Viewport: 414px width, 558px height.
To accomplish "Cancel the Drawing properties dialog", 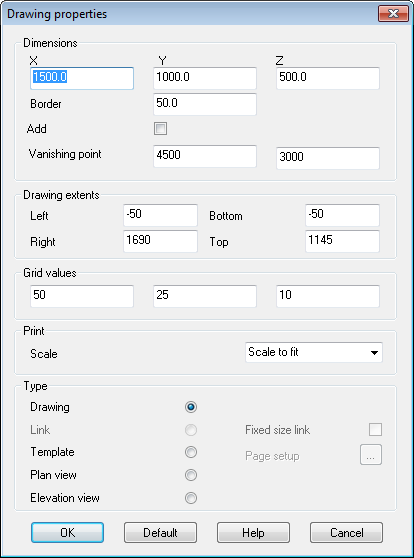I will click(x=346, y=532).
